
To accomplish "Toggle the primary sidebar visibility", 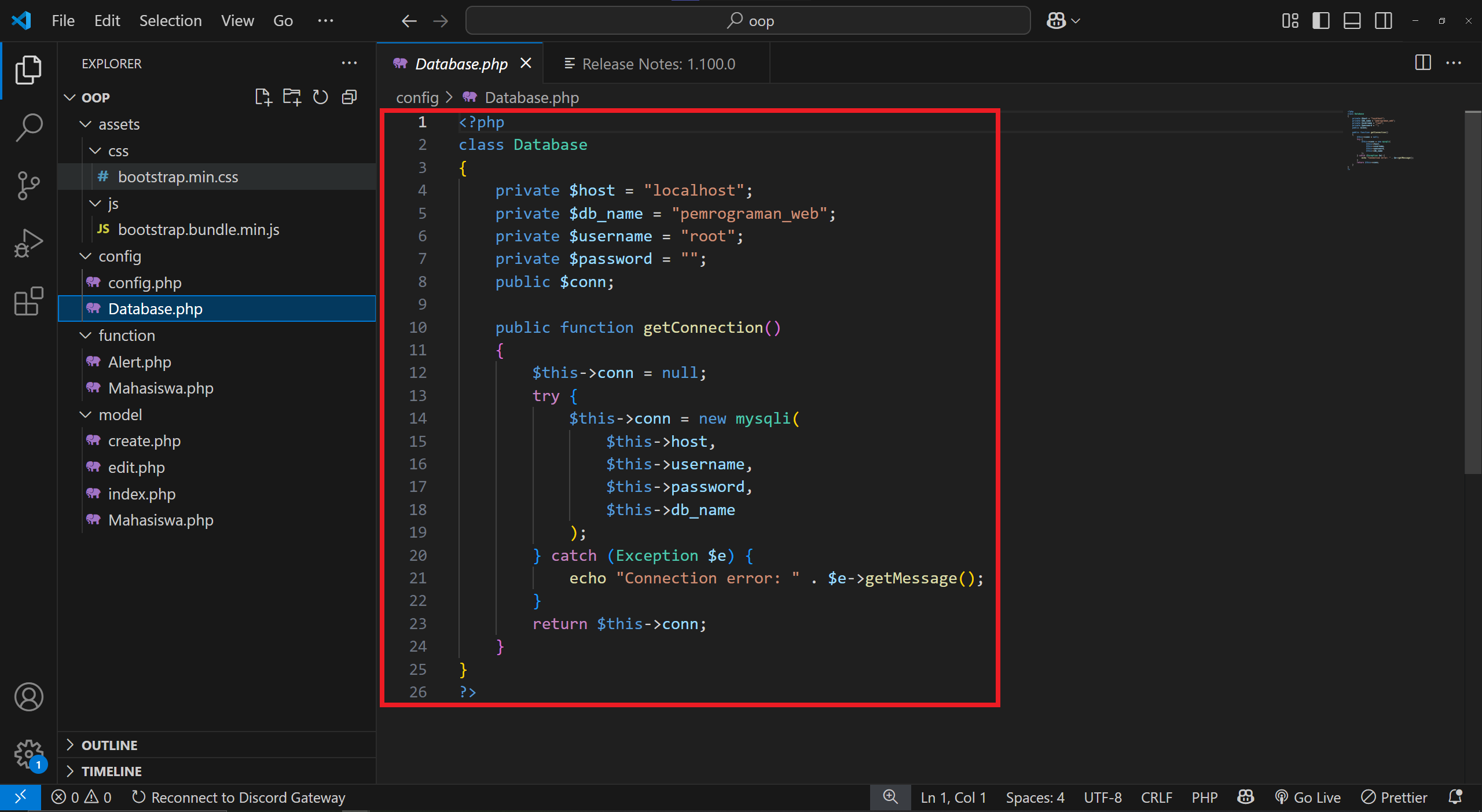I will [1320, 20].
